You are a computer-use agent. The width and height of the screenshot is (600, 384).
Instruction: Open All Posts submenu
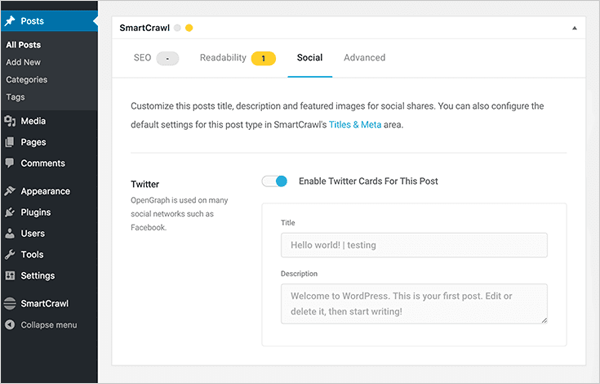point(23,45)
